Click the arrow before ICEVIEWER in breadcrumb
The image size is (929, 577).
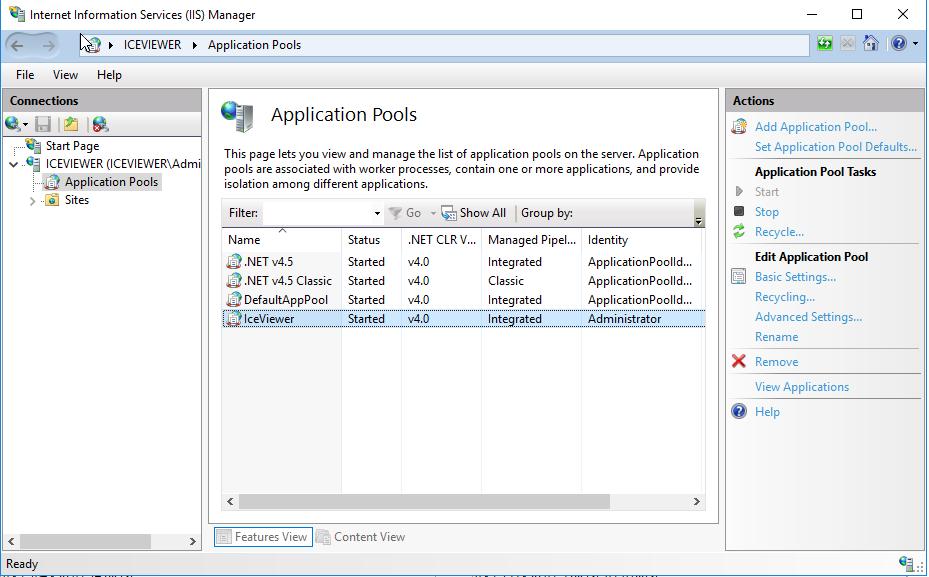pos(111,45)
